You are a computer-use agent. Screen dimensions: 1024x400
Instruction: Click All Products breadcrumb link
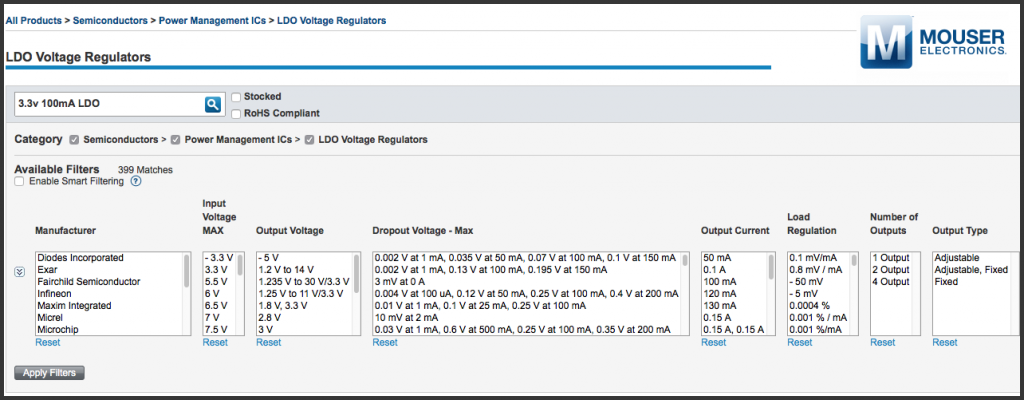coord(33,21)
